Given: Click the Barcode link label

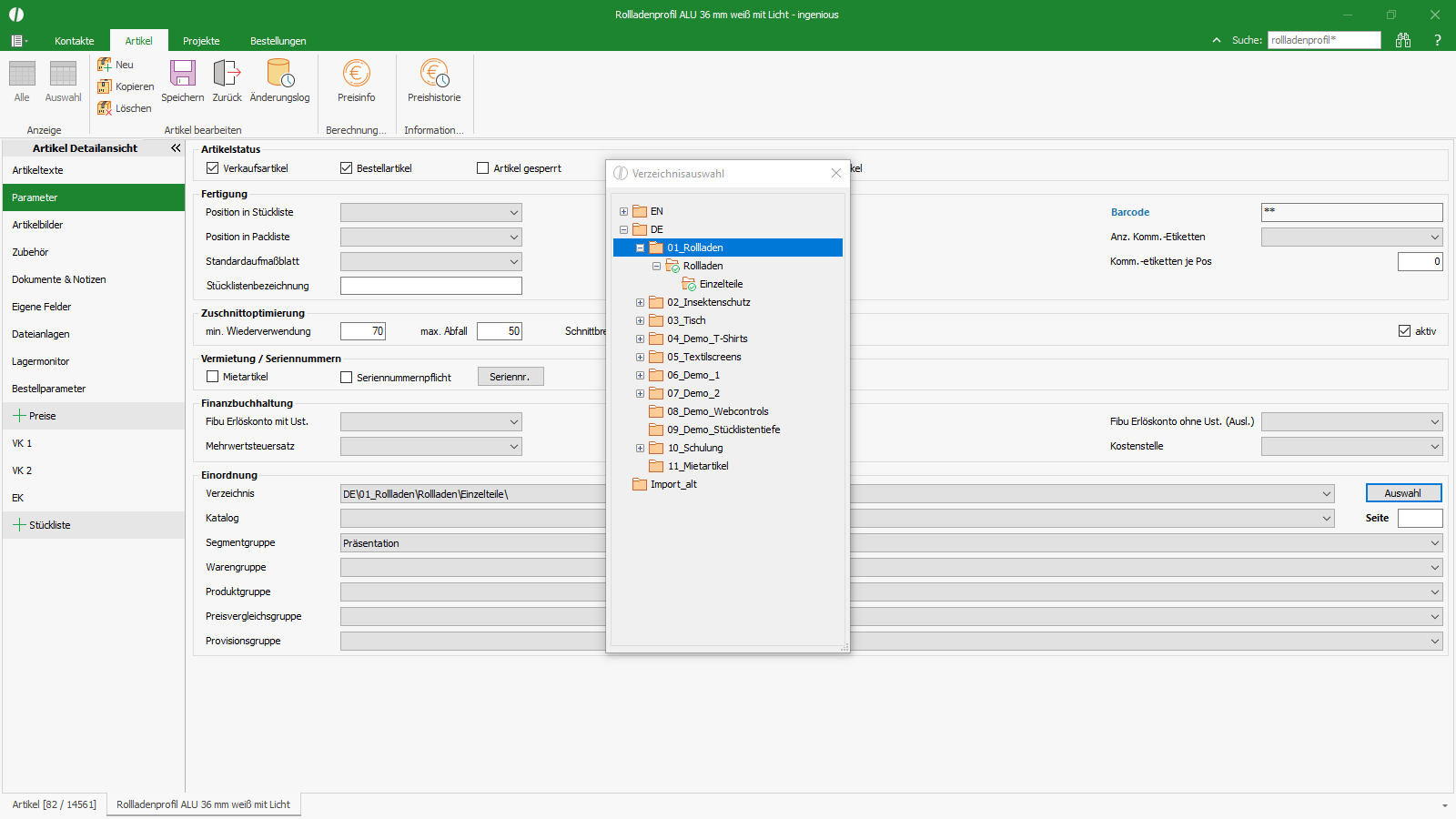Looking at the screenshot, I should click(x=1130, y=212).
